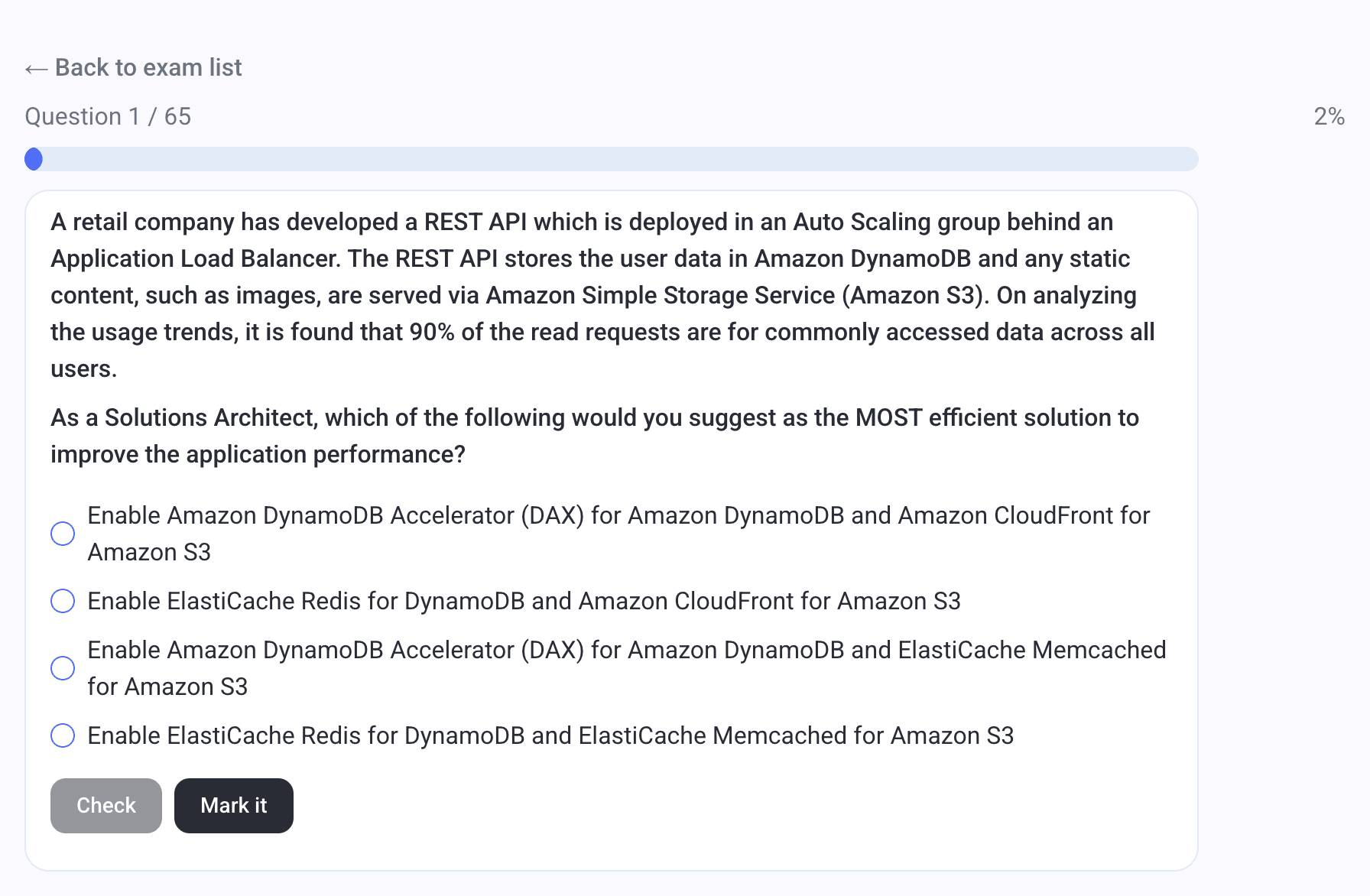
Task: Click empty card area beside Mark it
Action: (x=688, y=806)
